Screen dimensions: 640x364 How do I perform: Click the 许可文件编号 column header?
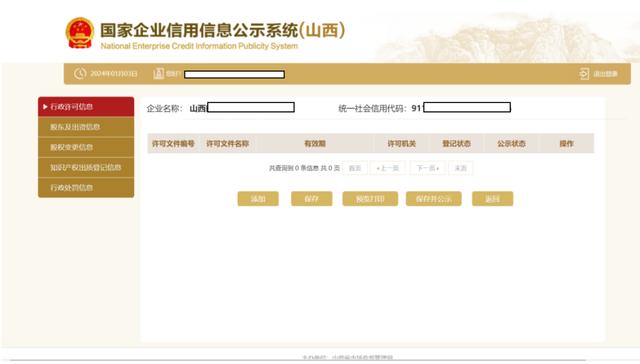(173, 144)
